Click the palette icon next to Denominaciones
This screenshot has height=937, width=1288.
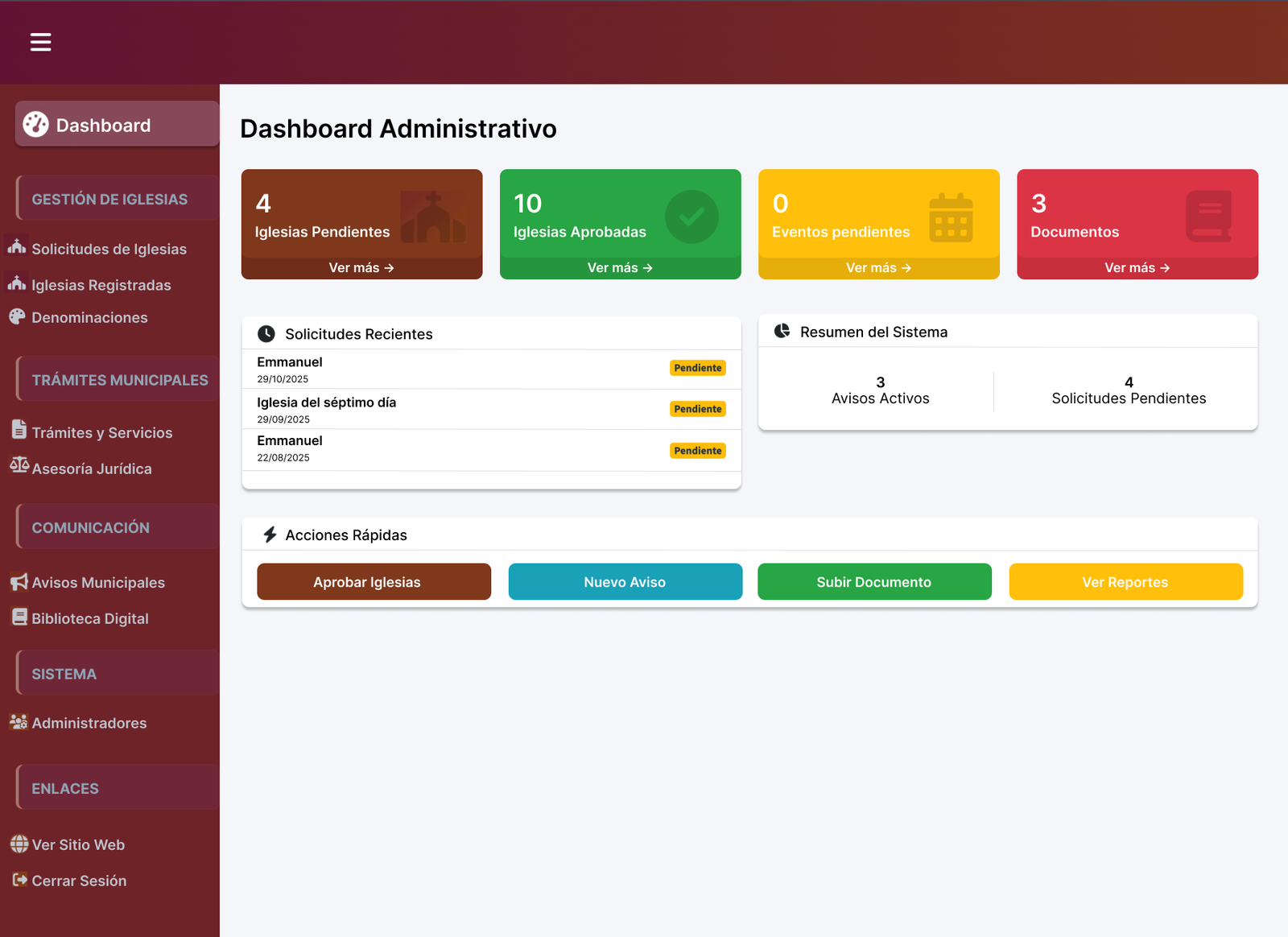(17, 316)
